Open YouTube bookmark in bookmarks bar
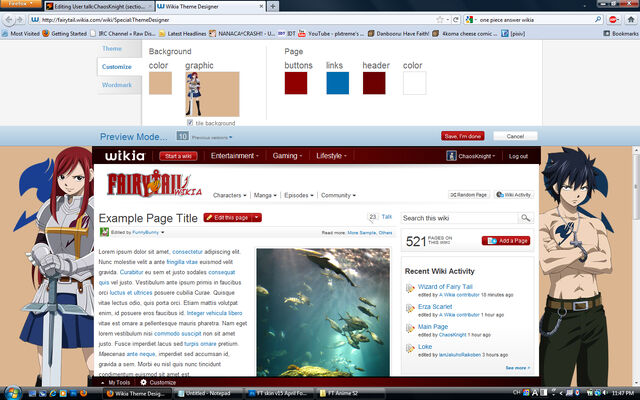 331,33
